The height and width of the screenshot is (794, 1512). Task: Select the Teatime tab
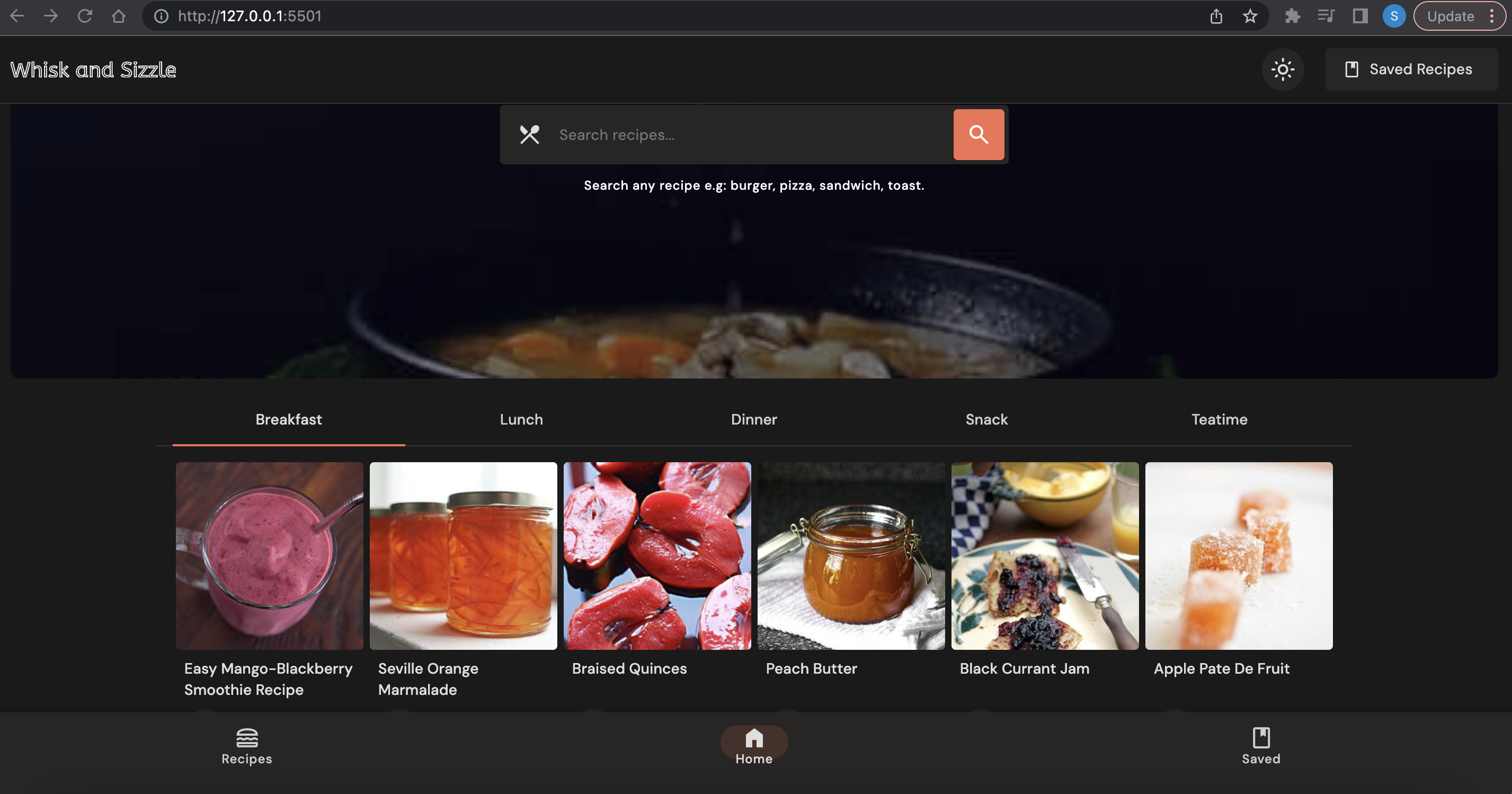click(x=1219, y=419)
